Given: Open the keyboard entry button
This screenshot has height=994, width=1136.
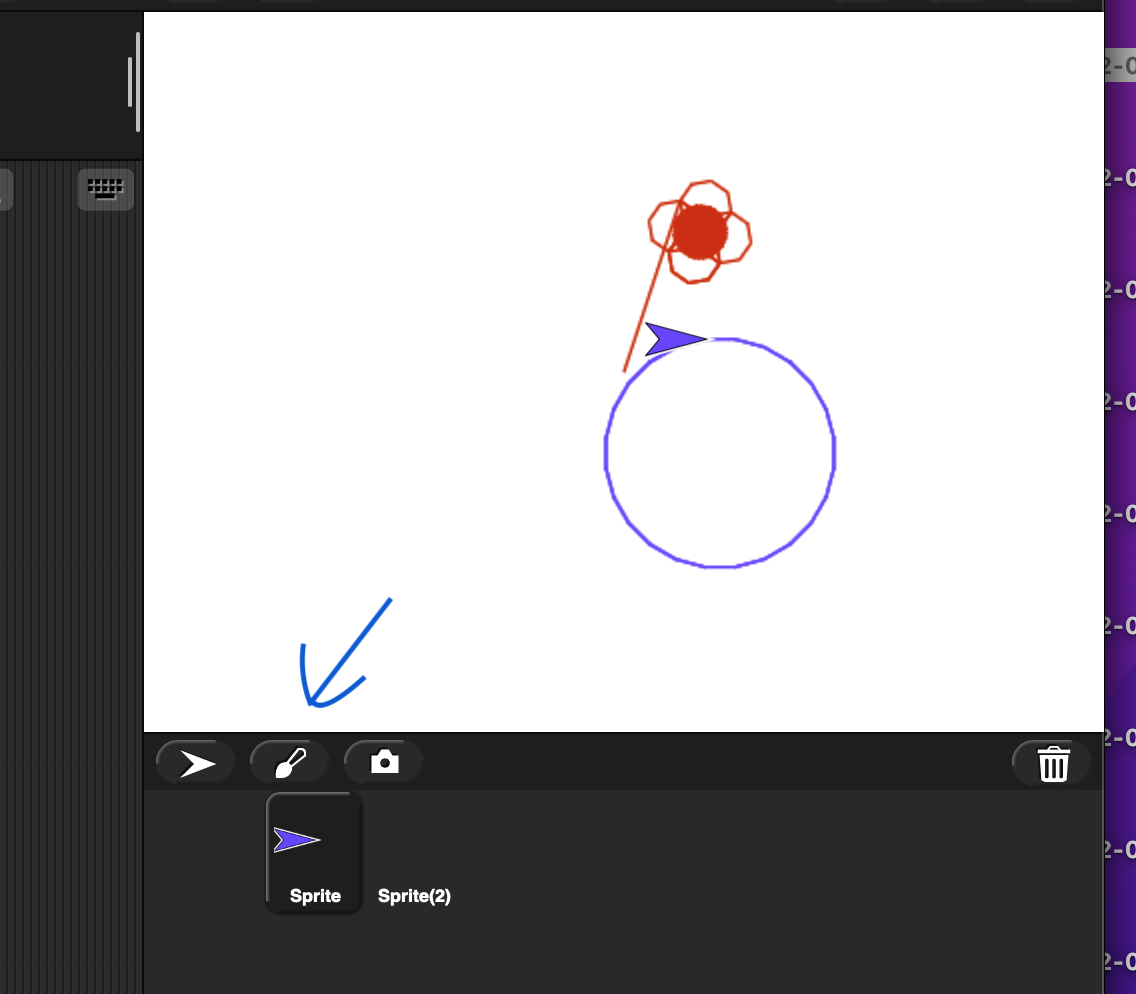Looking at the screenshot, I should (x=105, y=189).
